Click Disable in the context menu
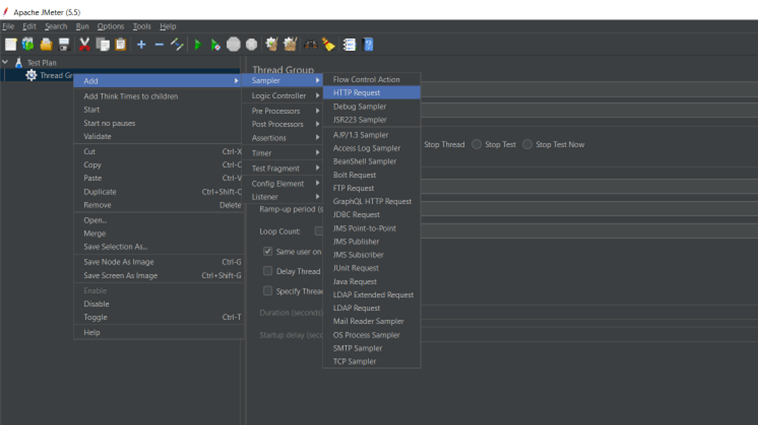This screenshot has height=425, width=758. pos(158,304)
